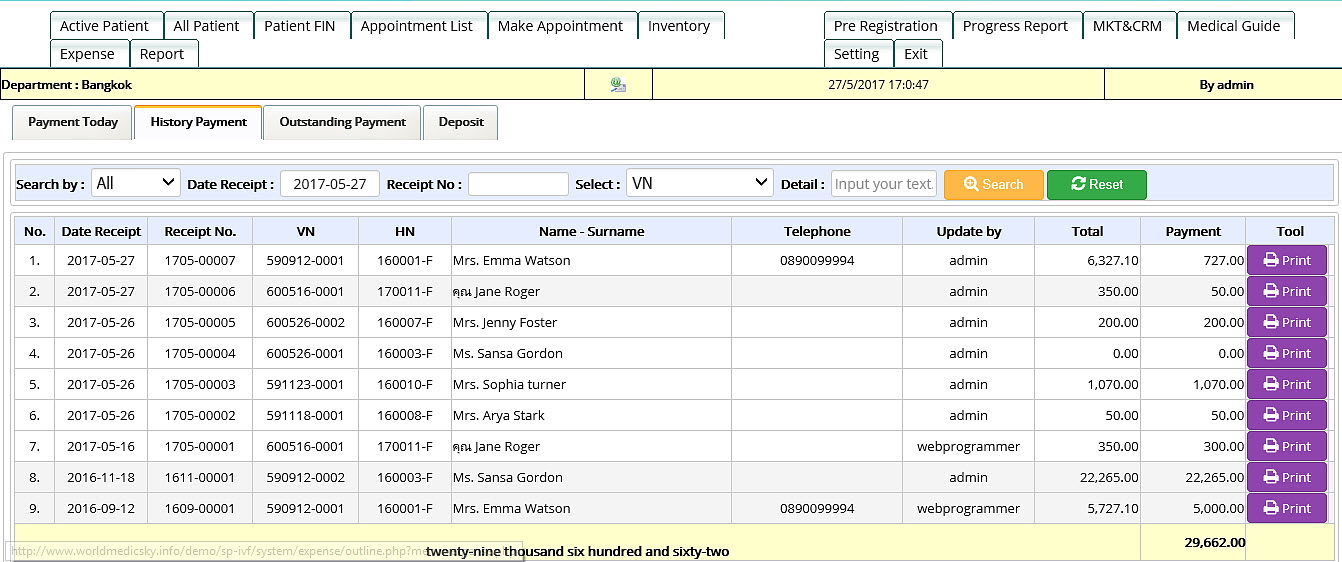
Task: Open the Outstanding Payment tab
Action: coord(342,122)
